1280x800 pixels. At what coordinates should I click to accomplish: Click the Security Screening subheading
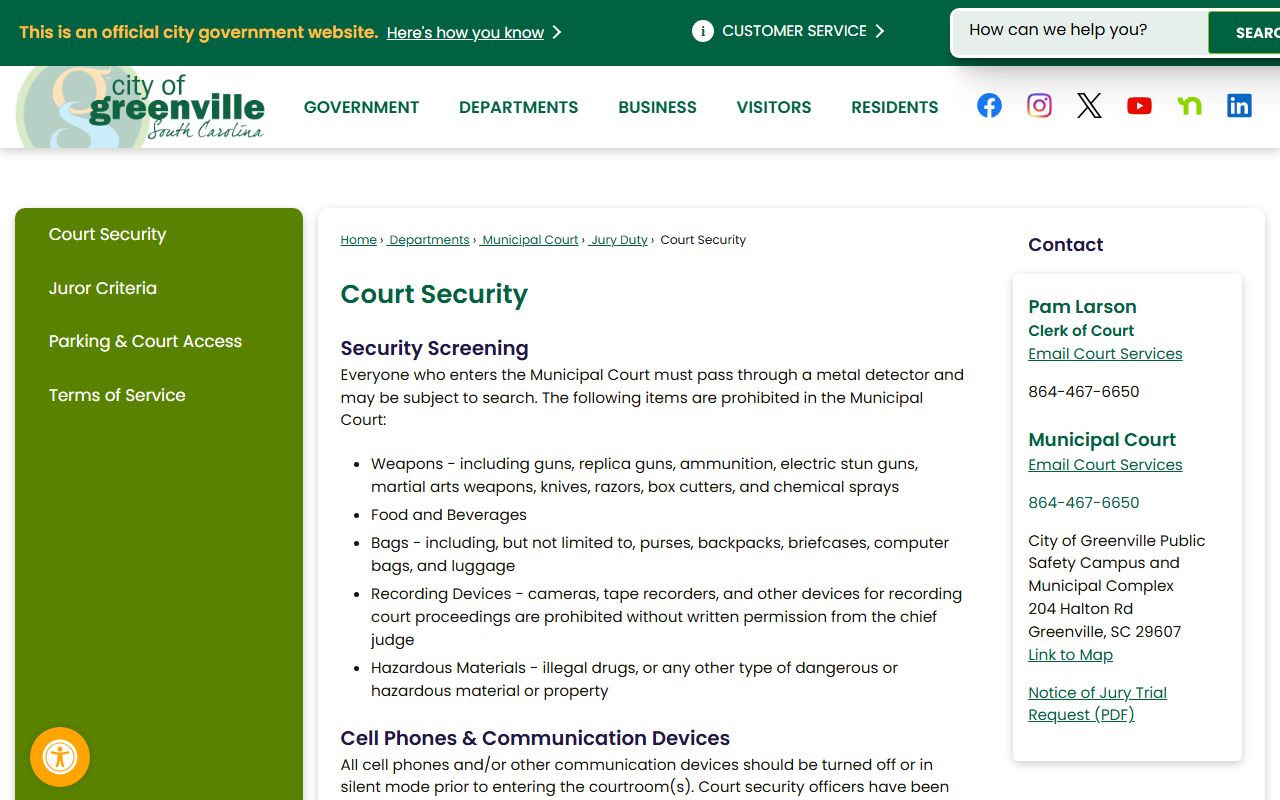[434, 348]
